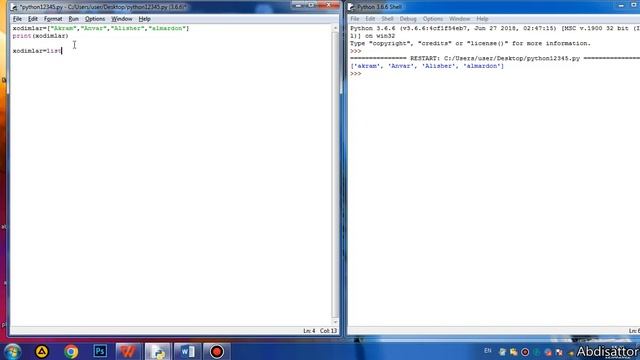Image resolution: width=640 pixels, height=360 pixels.
Task: Click the Type "copyright" info line
Action: coord(470,43)
